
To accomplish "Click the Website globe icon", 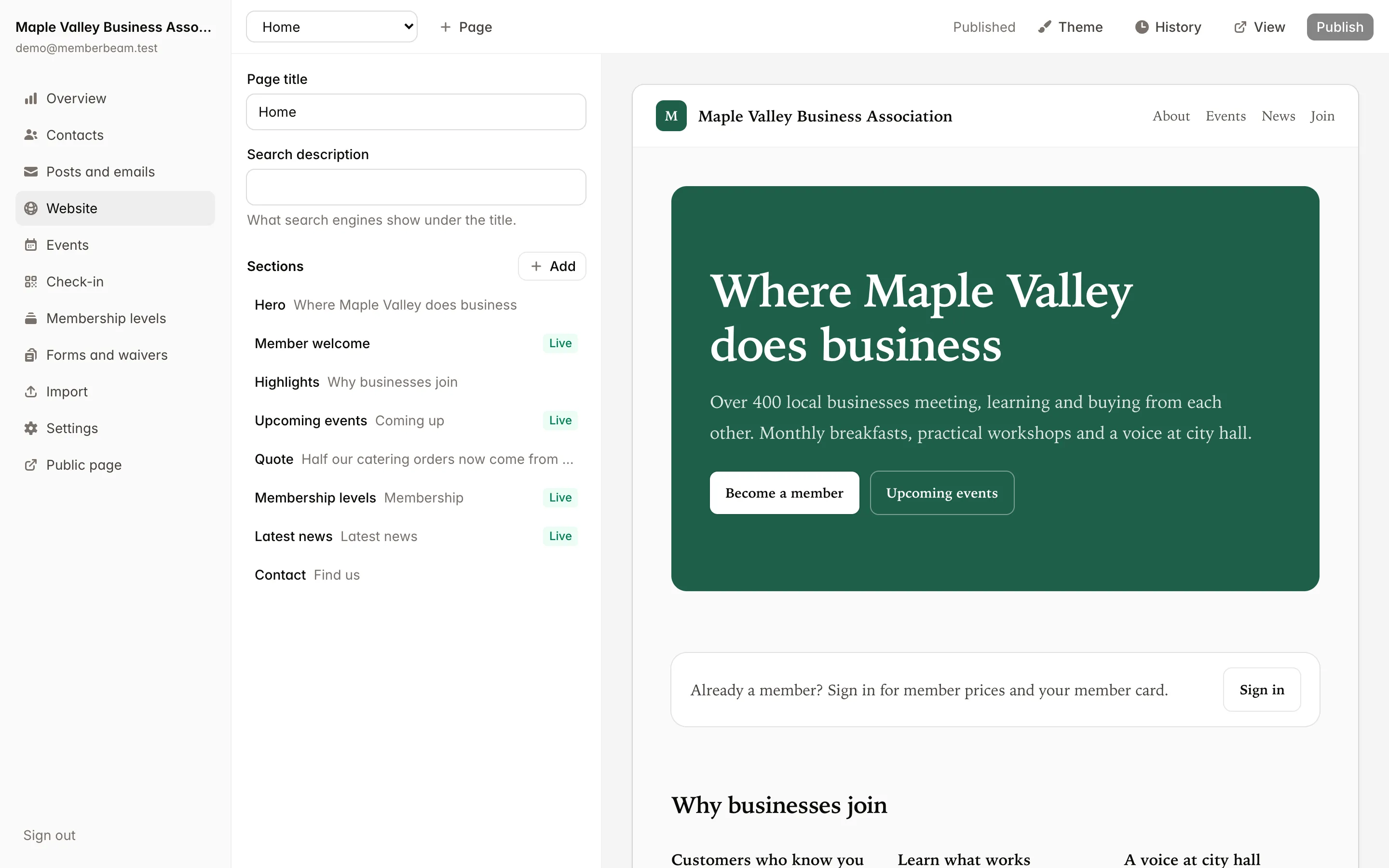I will click(31, 208).
